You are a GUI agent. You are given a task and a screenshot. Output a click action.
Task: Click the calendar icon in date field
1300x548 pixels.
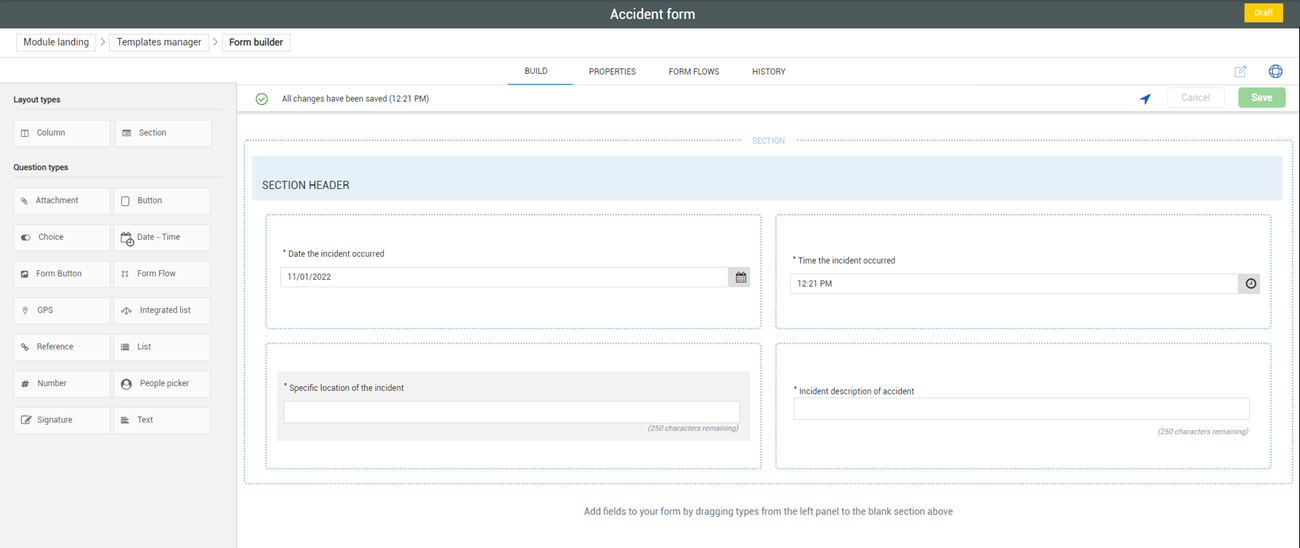[740, 277]
